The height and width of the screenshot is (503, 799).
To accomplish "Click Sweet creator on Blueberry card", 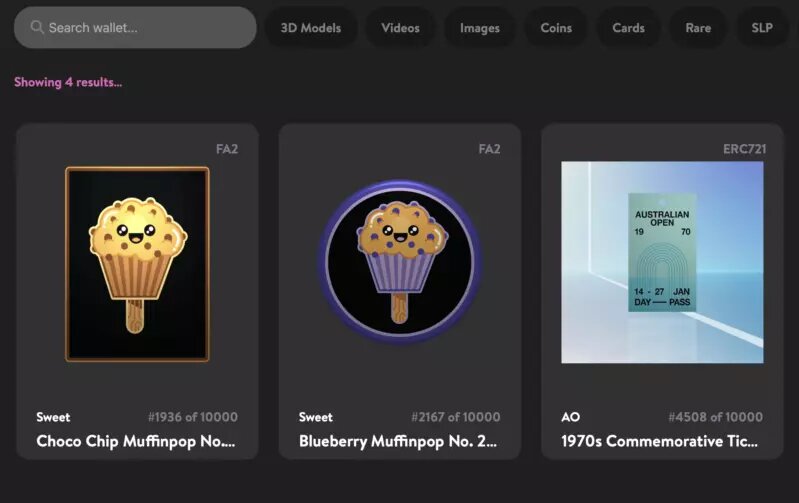I will [x=315, y=417].
